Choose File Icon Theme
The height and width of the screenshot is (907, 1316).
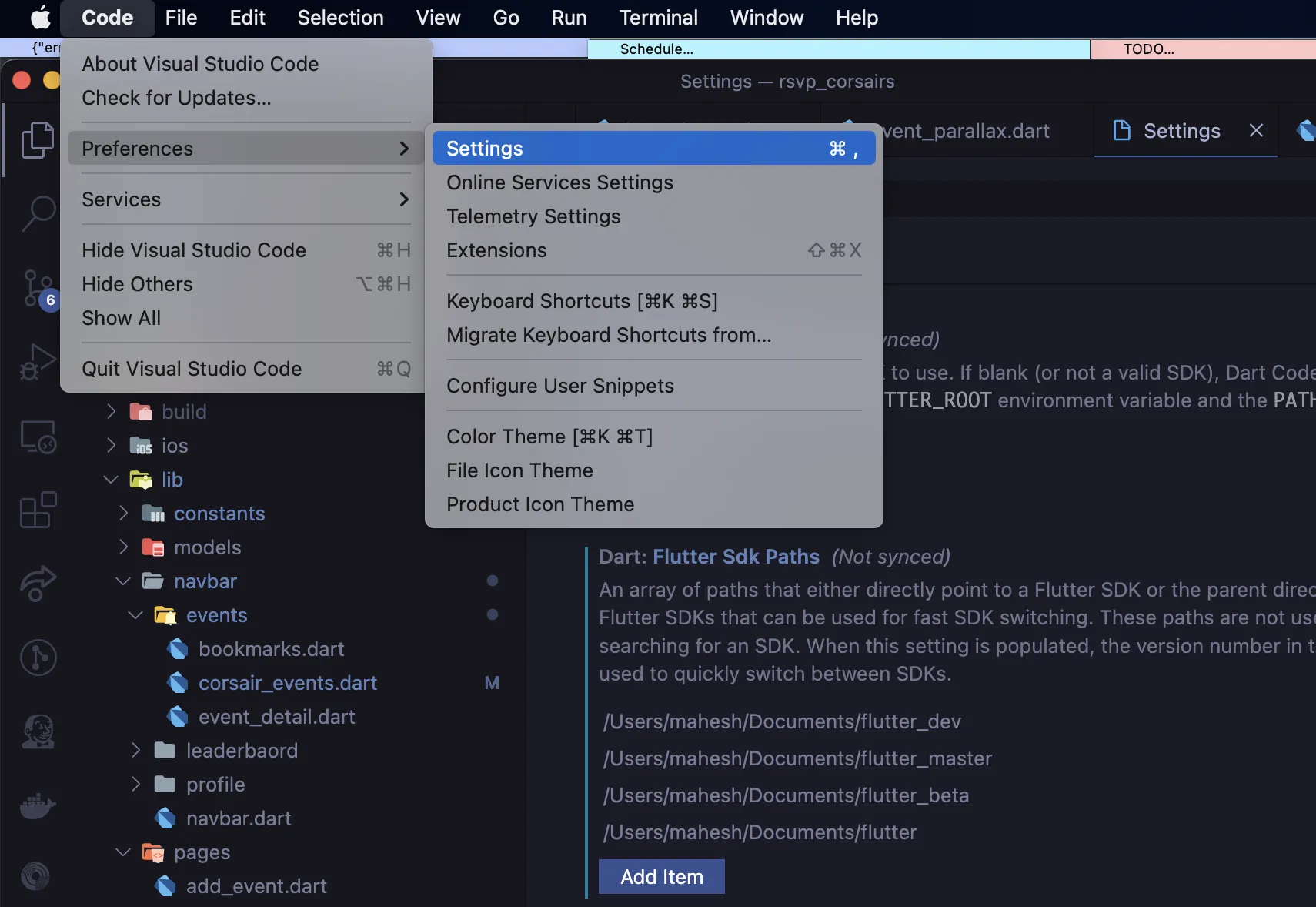(x=654, y=470)
